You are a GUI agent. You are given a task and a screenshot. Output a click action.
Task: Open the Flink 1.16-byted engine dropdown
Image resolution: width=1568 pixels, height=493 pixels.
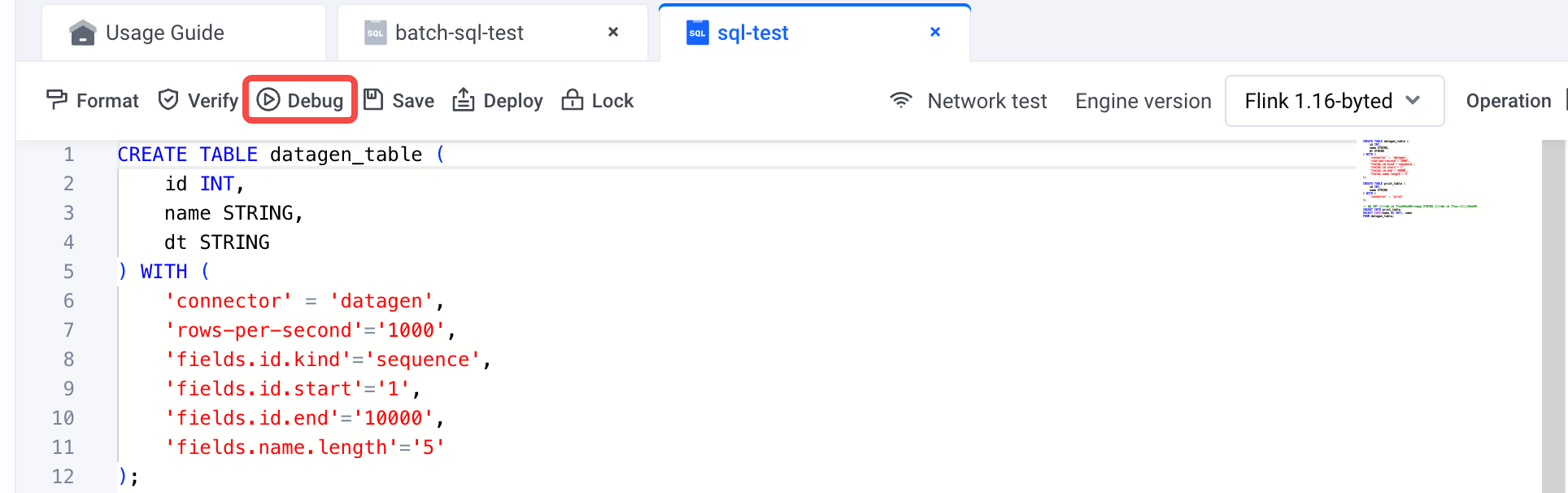pos(1335,101)
